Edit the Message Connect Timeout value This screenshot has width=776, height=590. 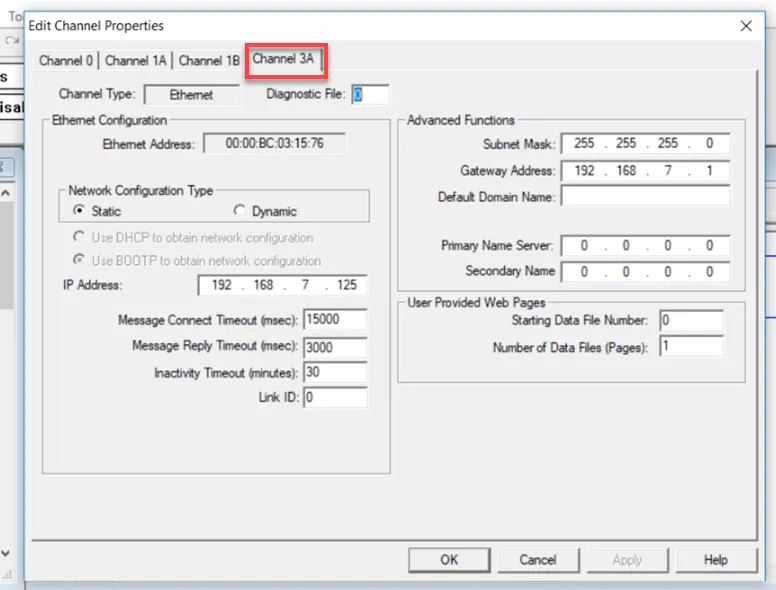[x=335, y=319]
